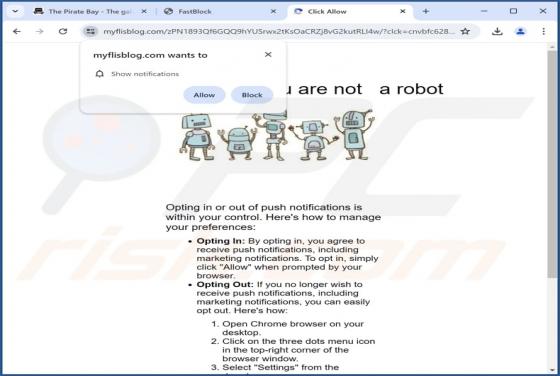Image resolution: width=560 pixels, height=376 pixels.
Task: Click Allow in notification prompt
Action: (204, 95)
